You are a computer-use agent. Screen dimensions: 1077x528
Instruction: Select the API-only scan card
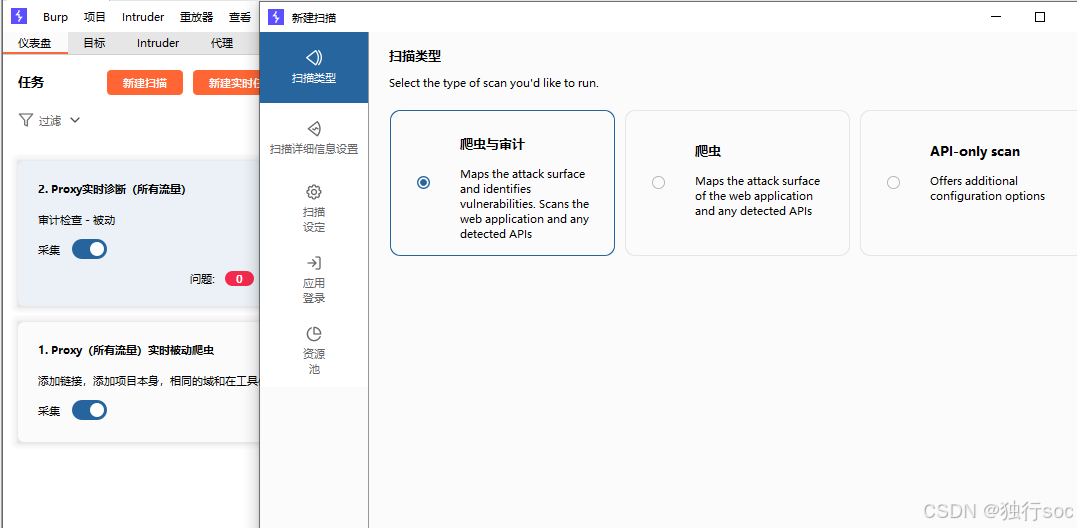click(968, 183)
